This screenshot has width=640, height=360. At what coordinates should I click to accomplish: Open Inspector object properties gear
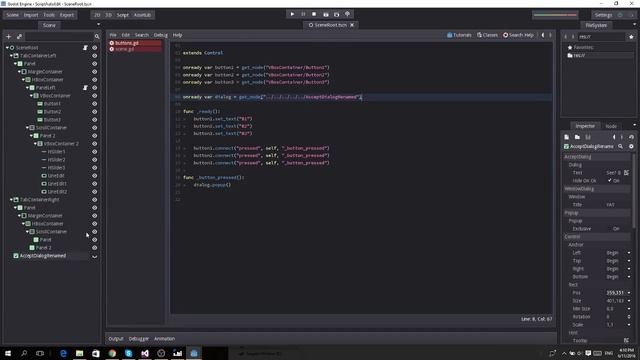[631, 146]
